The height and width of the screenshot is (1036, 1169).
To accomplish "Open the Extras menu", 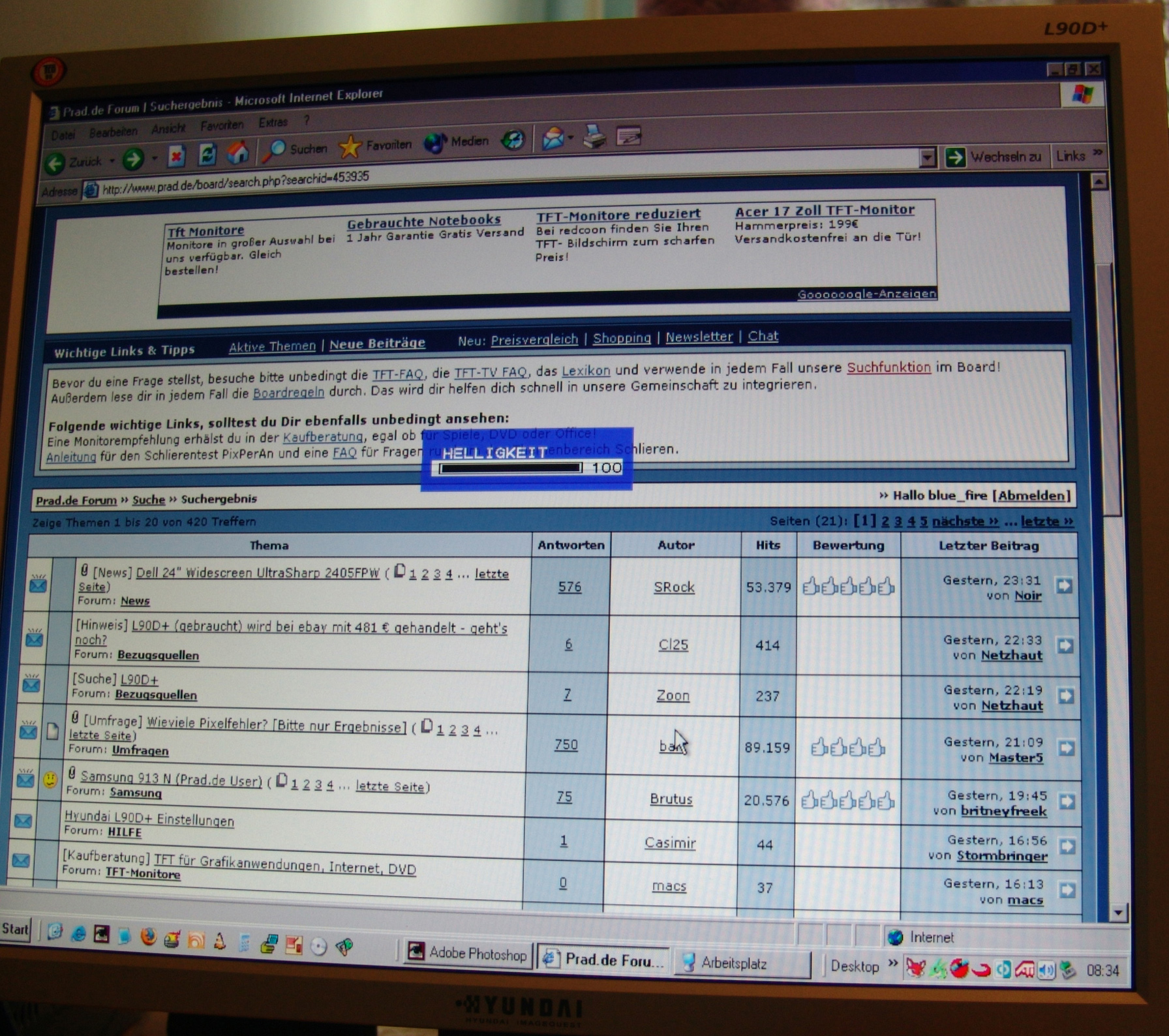I will (x=273, y=123).
